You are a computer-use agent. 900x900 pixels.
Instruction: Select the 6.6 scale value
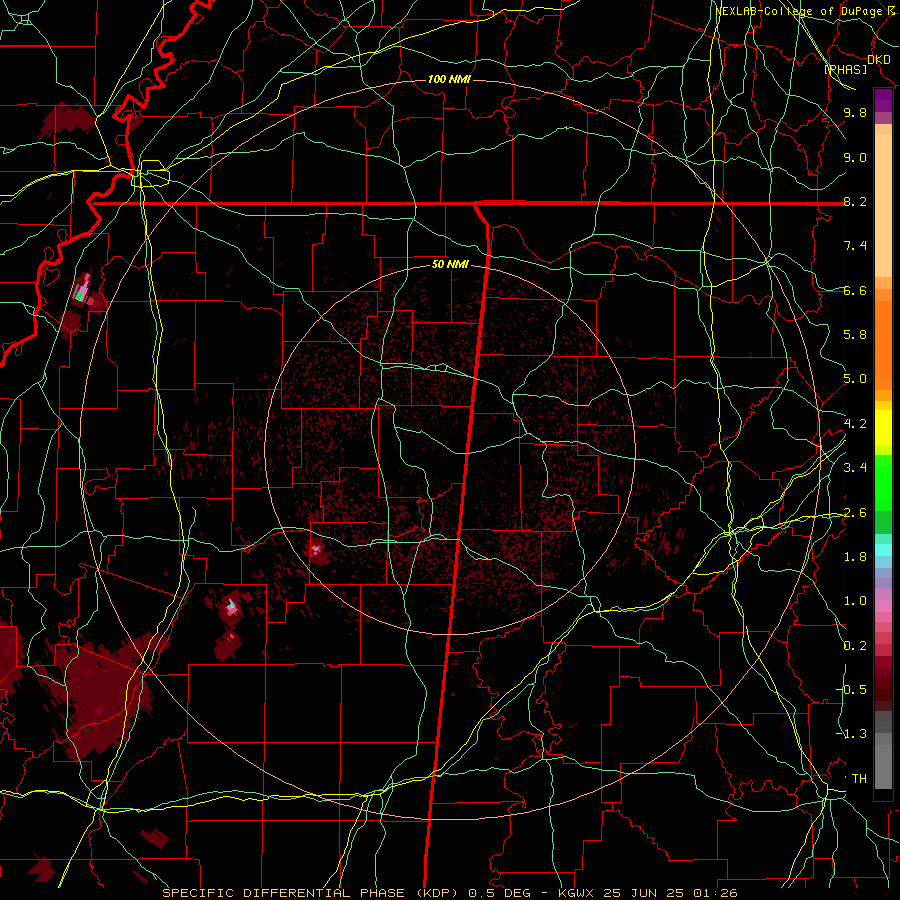coord(855,290)
